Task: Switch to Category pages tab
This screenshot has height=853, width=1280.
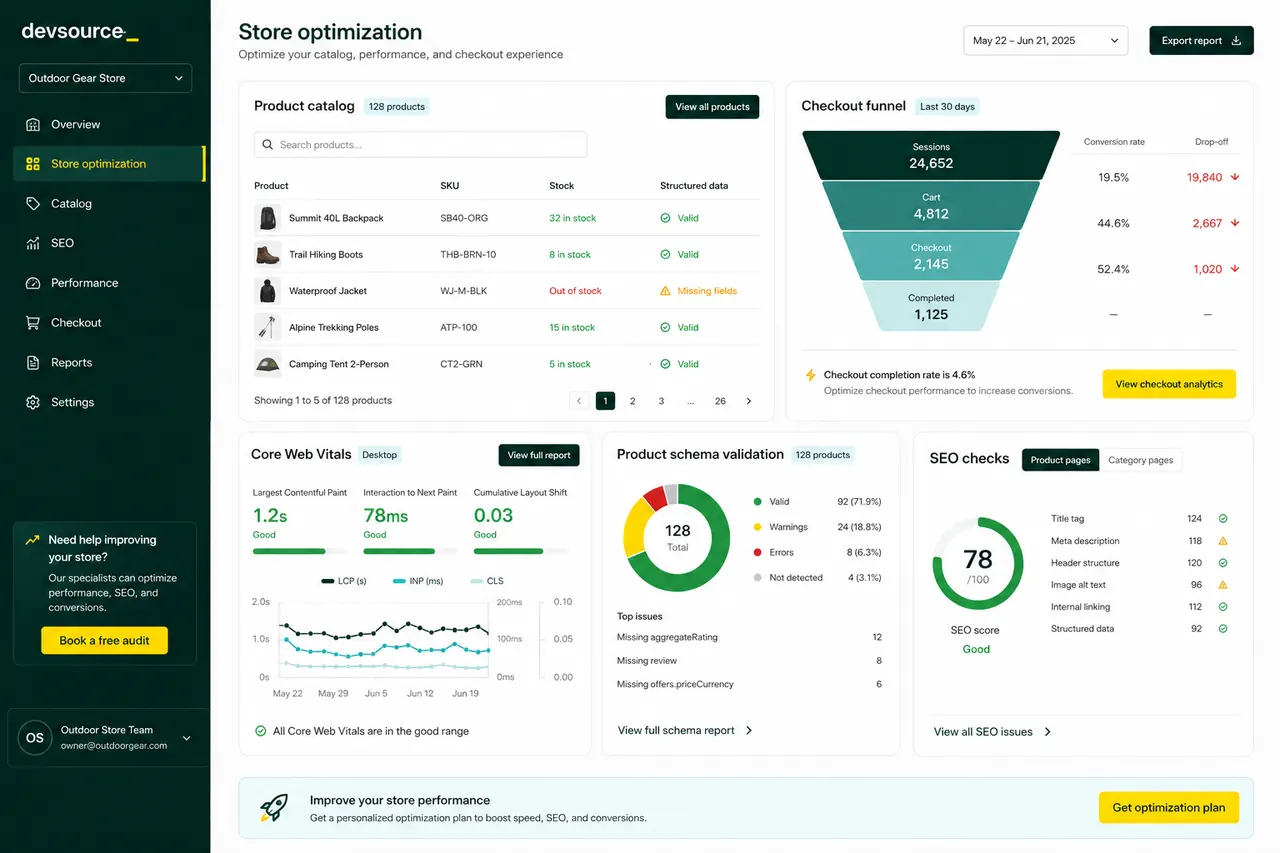Action: click(1141, 460)
